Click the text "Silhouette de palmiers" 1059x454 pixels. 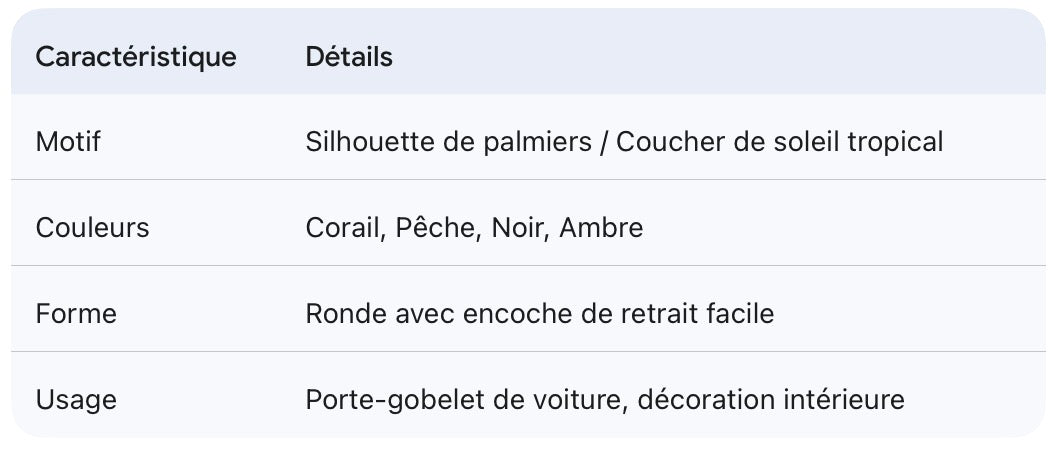[x=449, y=142]
